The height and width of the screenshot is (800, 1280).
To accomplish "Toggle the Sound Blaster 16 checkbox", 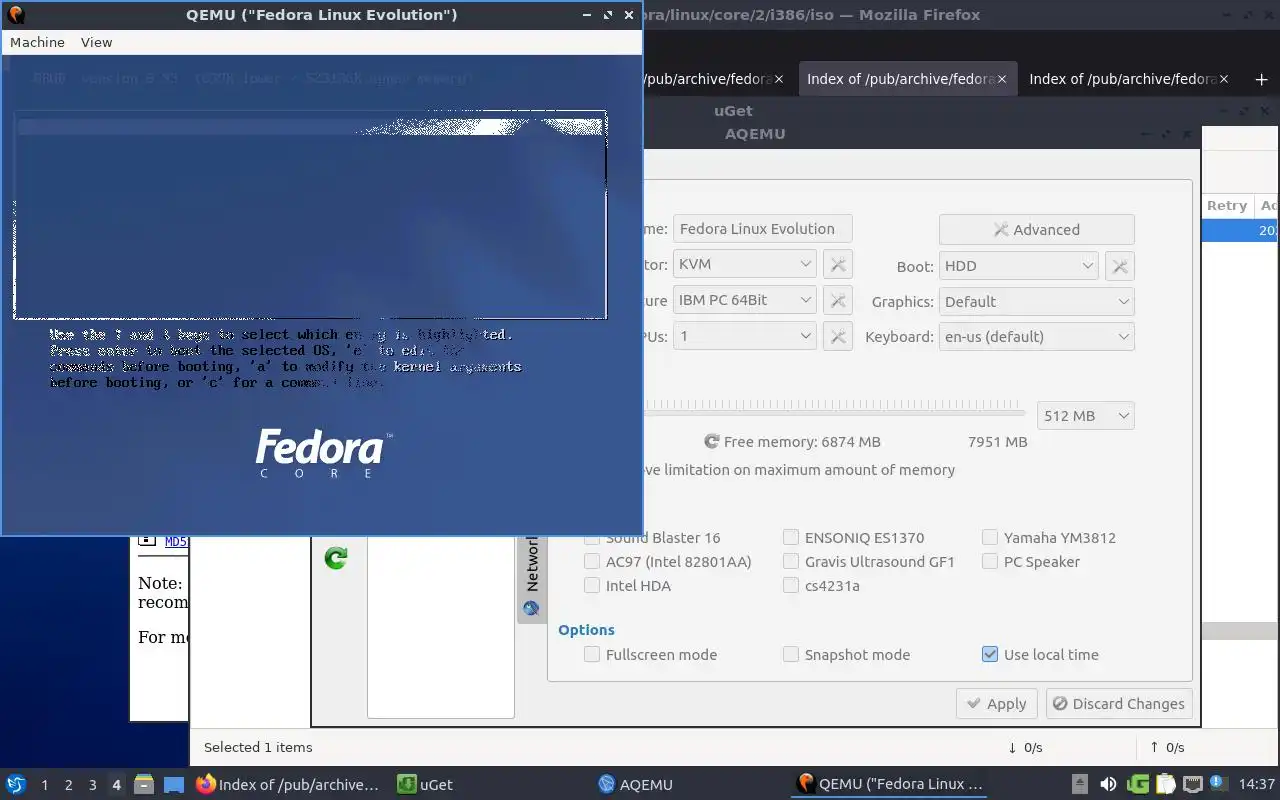I will pos(592,537).
